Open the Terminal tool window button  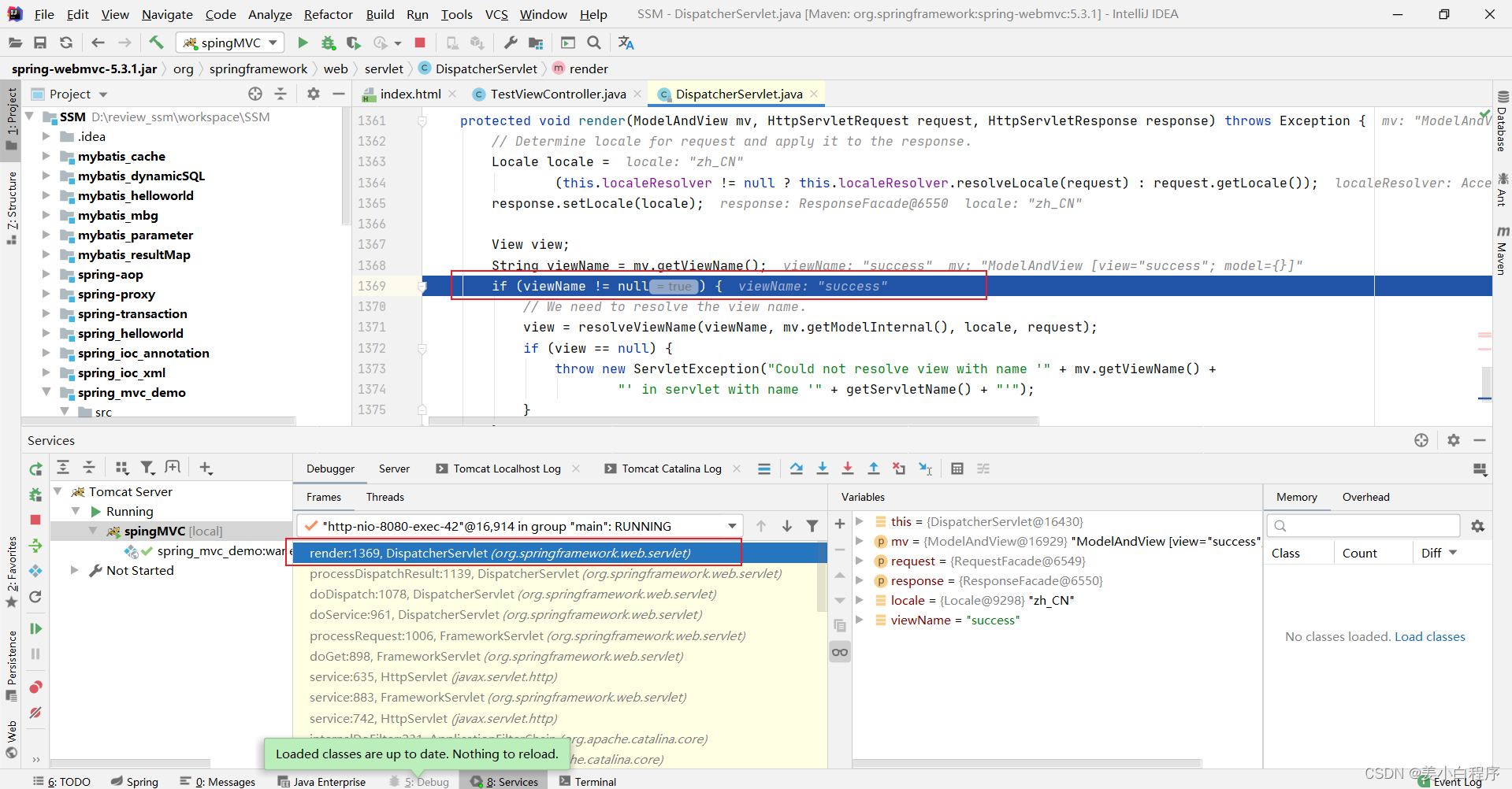pyautogui.click(x=588, y=781)
